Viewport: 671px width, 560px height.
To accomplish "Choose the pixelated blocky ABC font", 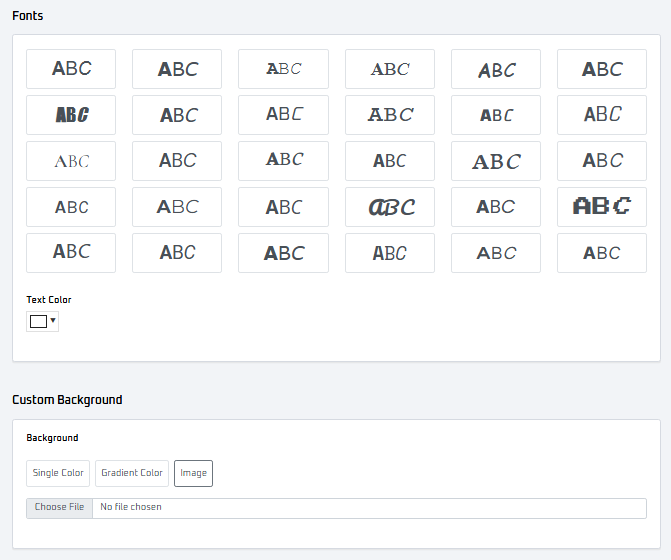I will 602,207.
